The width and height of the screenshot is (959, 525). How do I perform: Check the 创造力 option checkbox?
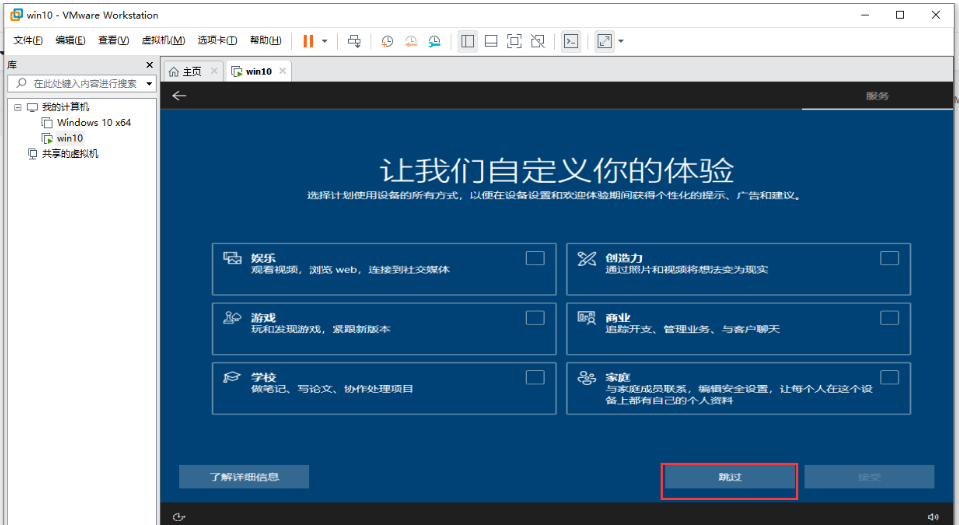[889, 258]
